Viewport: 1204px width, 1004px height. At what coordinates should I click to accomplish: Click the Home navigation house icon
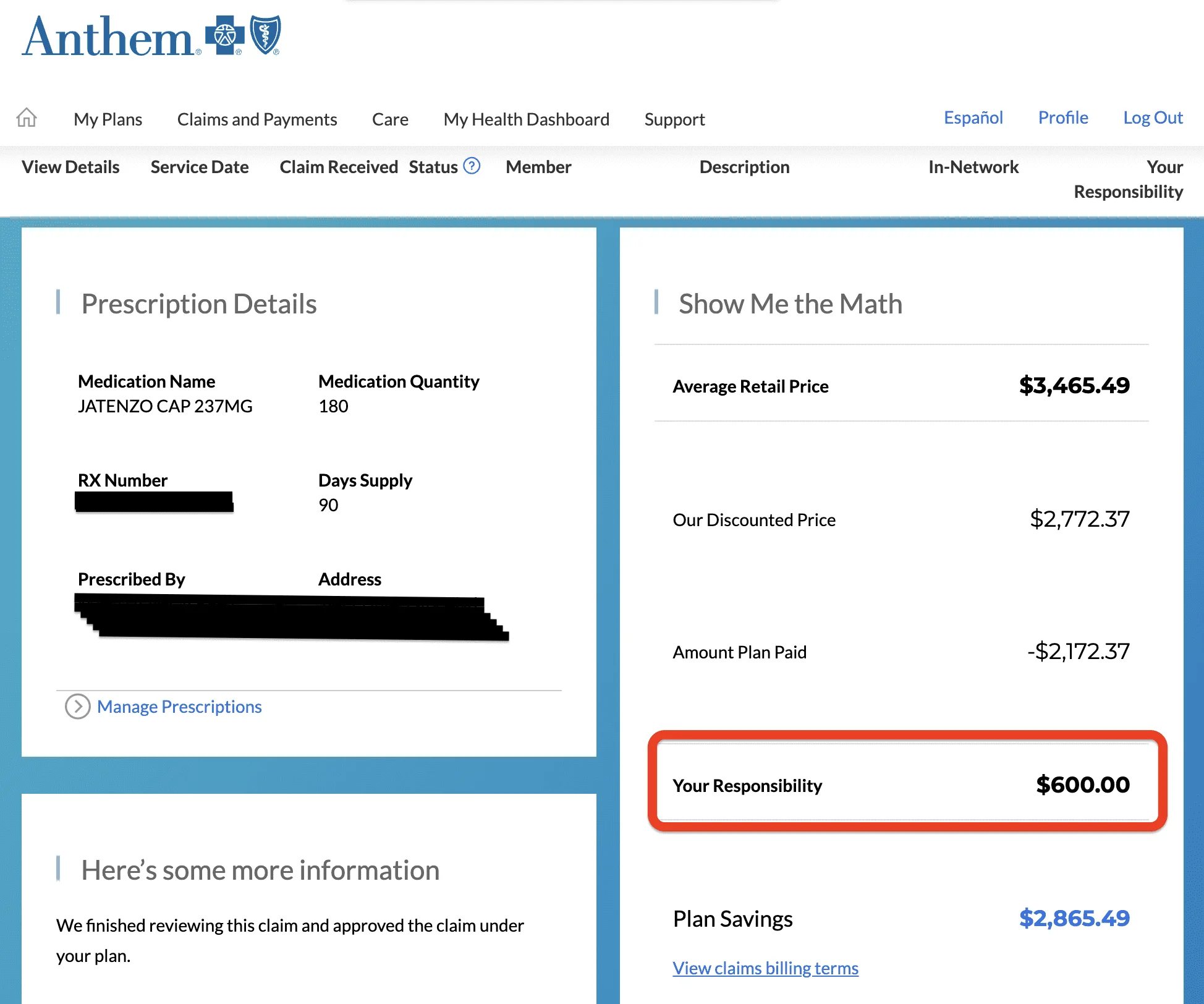28,118
